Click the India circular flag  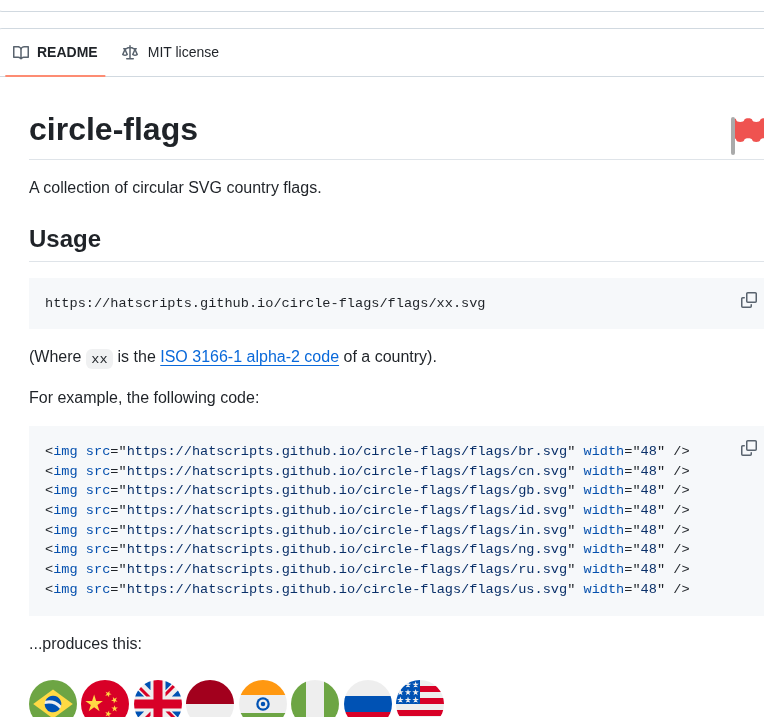coord(263,698)
